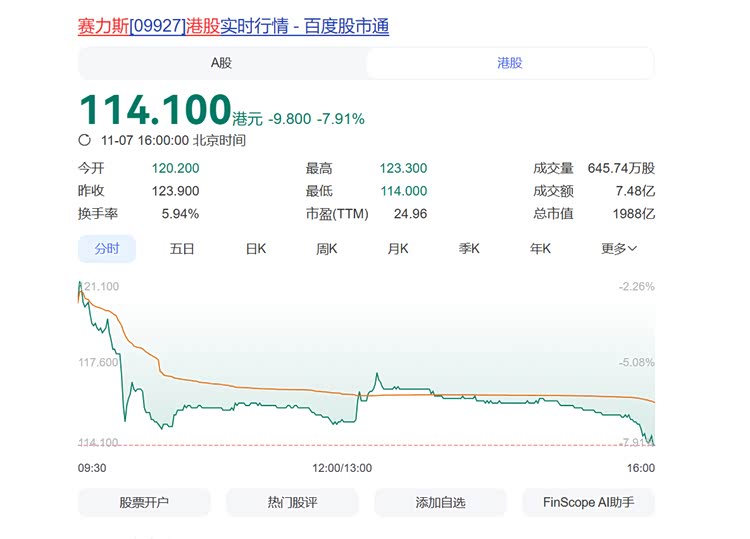This screenshot has width=750, height=539.
Task: Switch to the A股 tab
Action: pyautogui.click(x=221, y=63)
